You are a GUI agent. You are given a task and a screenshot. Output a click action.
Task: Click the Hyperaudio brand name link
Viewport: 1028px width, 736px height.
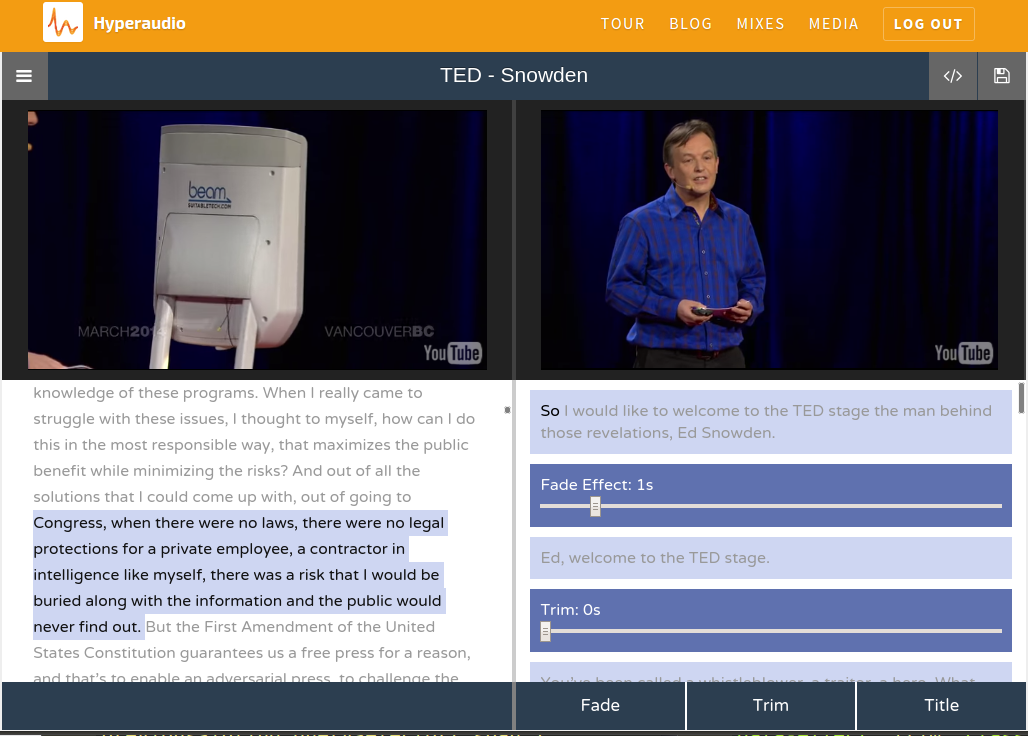pyautogui.click(x=140, y=24)
